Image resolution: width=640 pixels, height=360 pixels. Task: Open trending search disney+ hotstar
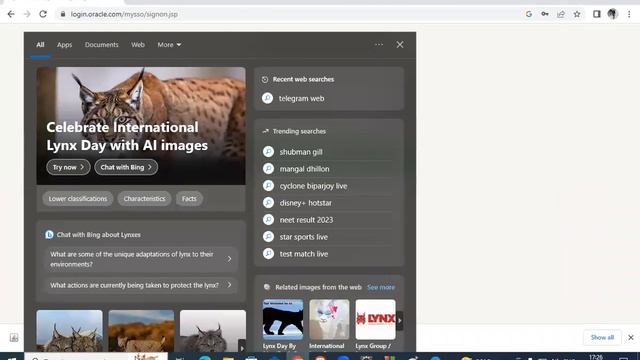tap(306, 203)
